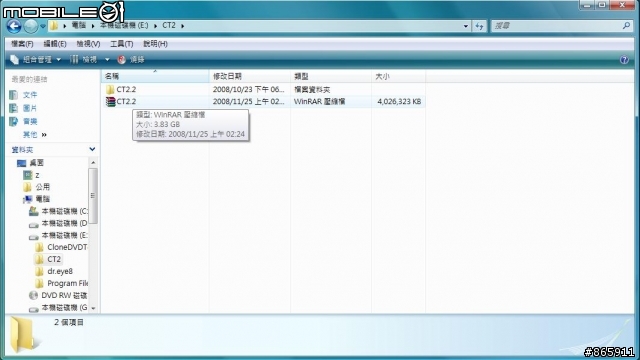Click the 其他 more links item

[35, 134]
